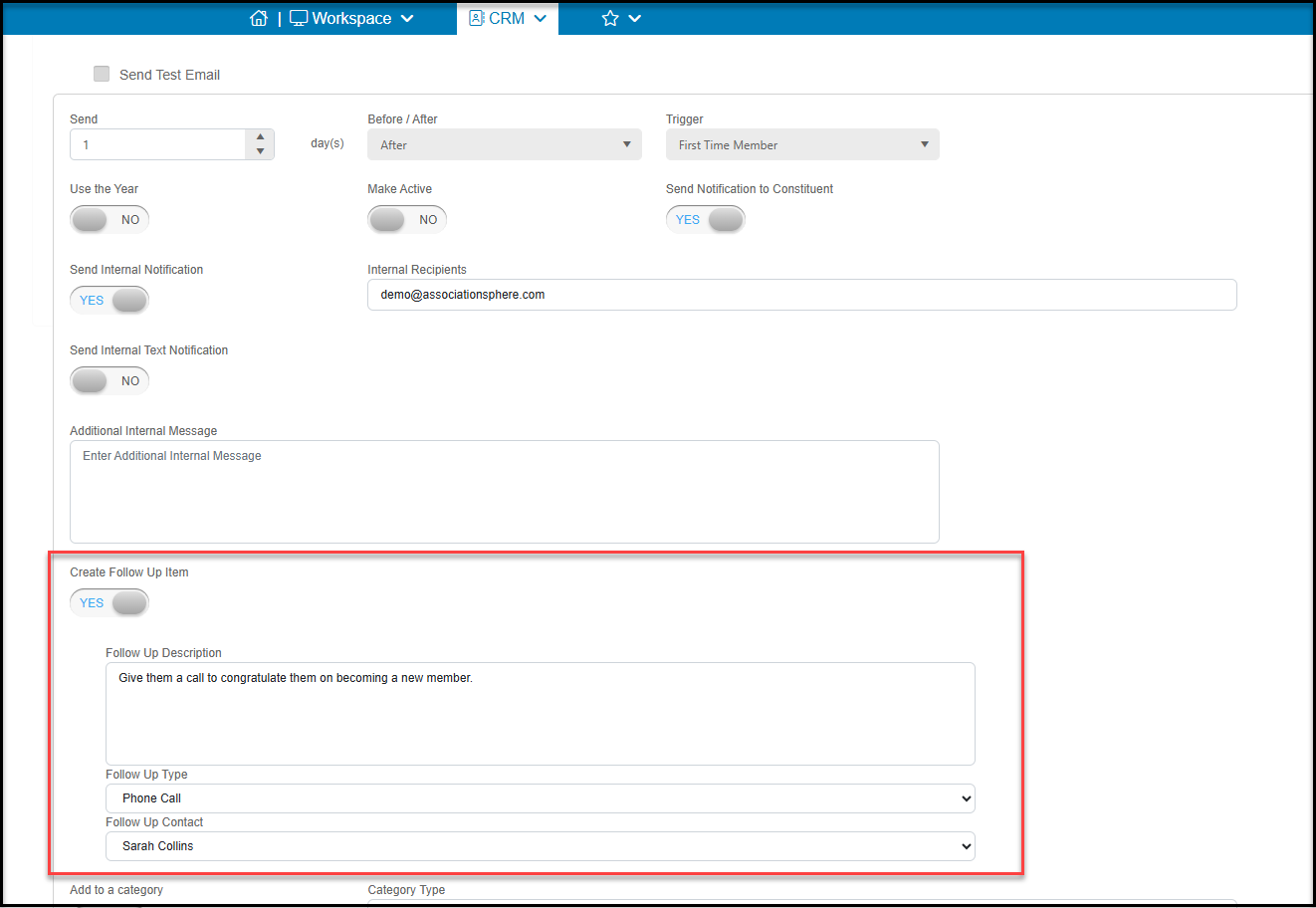
Task: Toggle Send Internal Notification switch
Action: click(110, 300)
